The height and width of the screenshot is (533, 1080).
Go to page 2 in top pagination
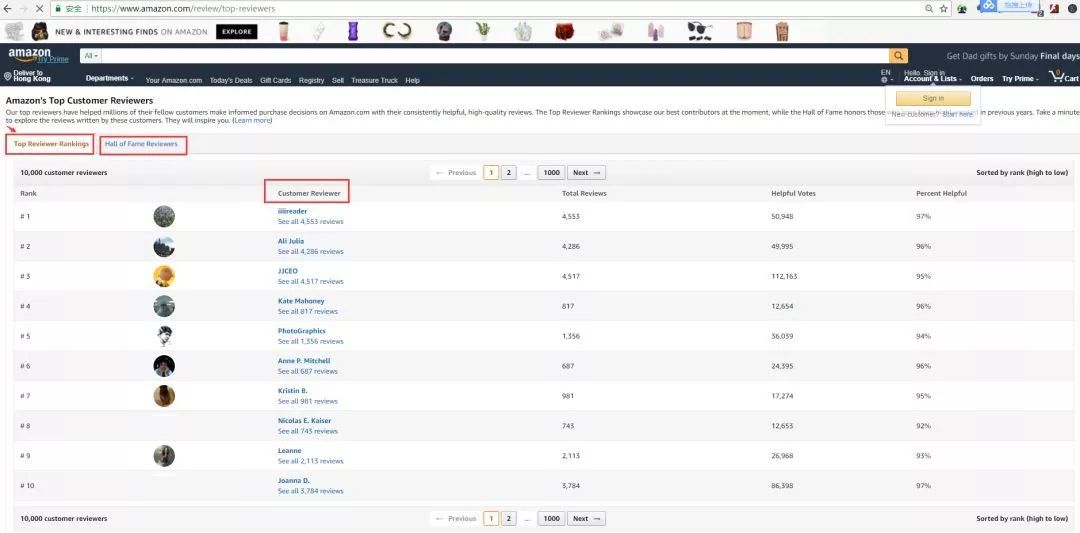click(508, 173)
